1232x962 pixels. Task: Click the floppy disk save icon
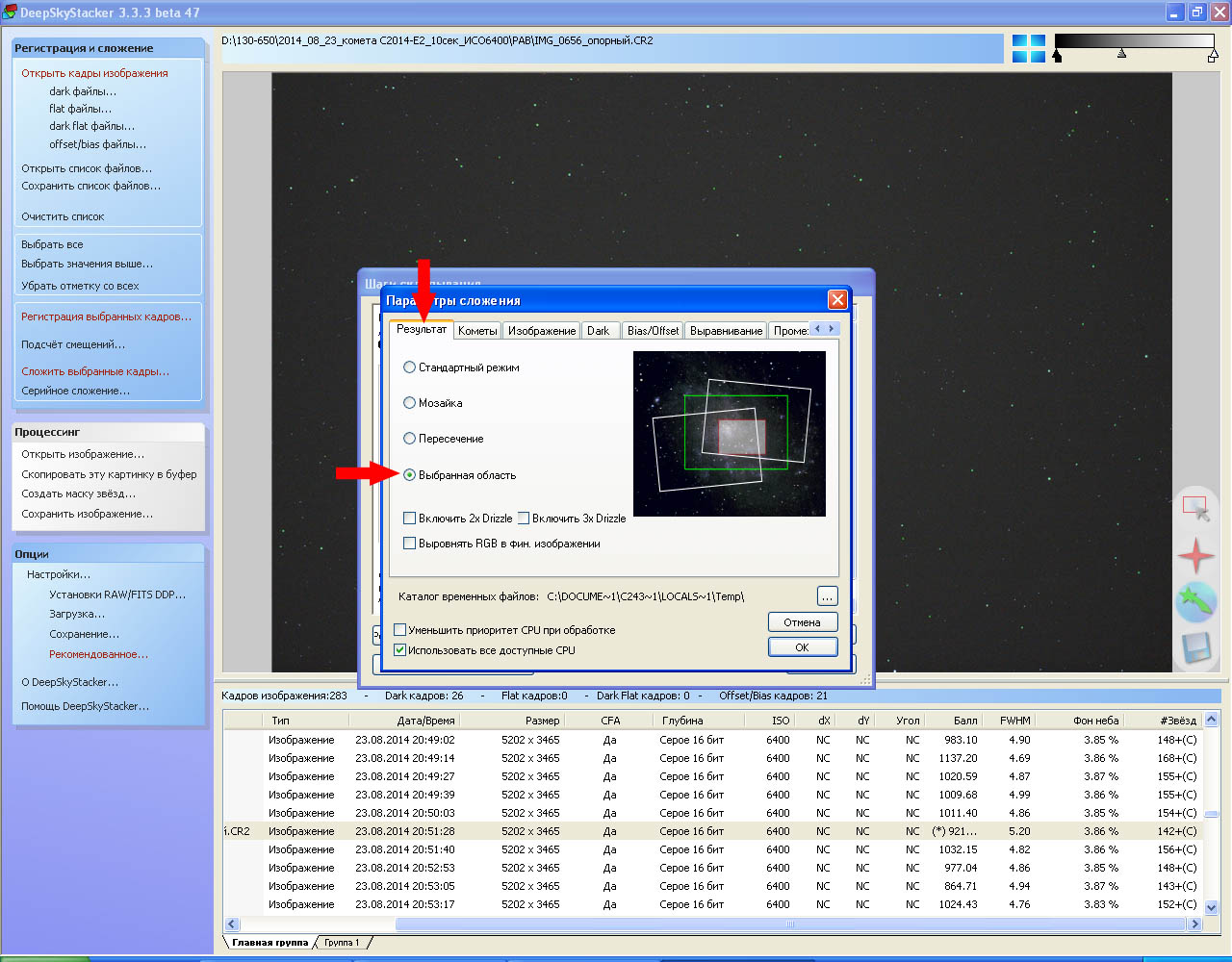click(1195, 648)
